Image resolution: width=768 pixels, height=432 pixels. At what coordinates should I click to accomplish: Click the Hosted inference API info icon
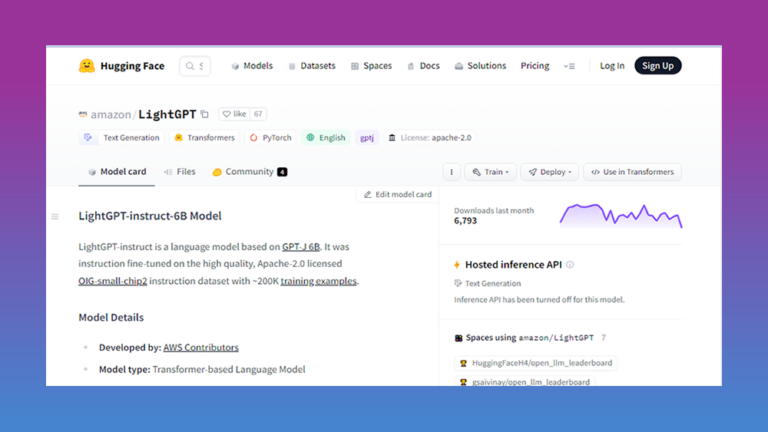click(570, 264)
